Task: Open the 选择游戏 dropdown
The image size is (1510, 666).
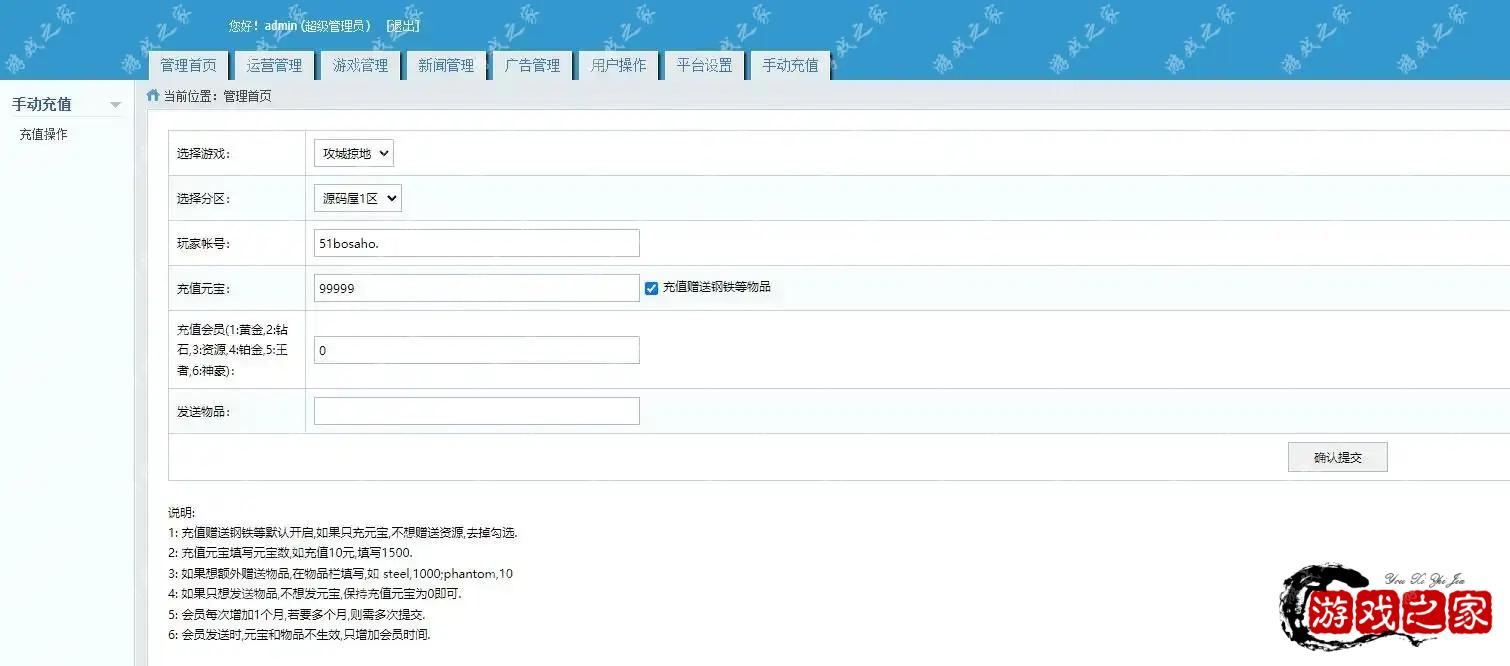Action: pos(354,154)
